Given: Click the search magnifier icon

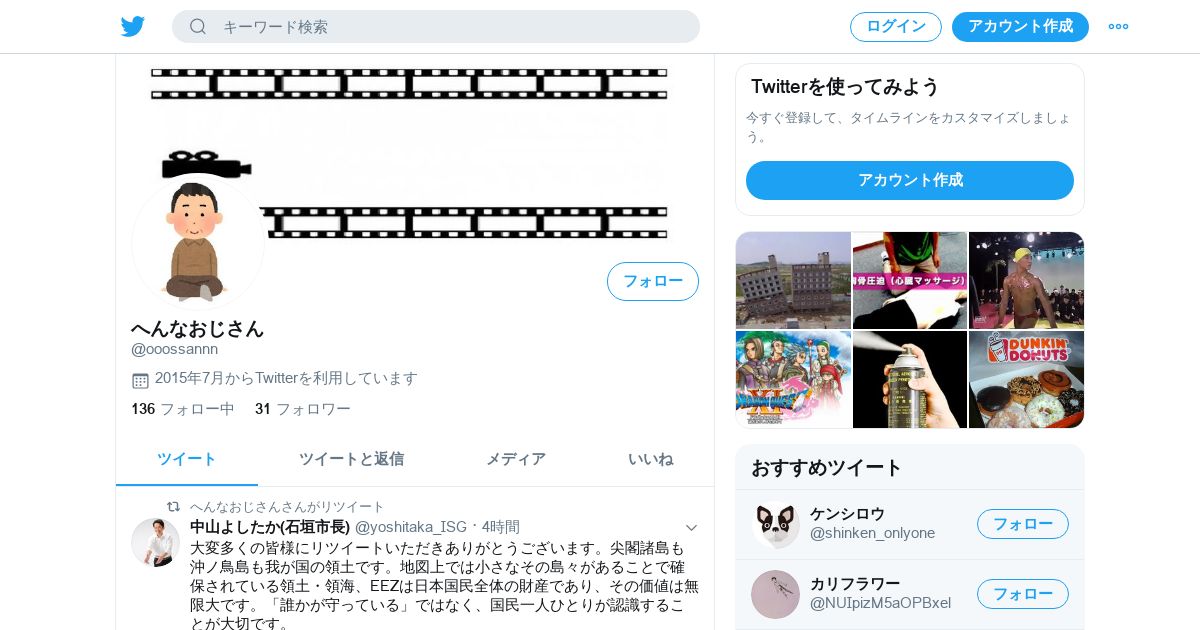Looking at the screenshot, I should [198, 26].
